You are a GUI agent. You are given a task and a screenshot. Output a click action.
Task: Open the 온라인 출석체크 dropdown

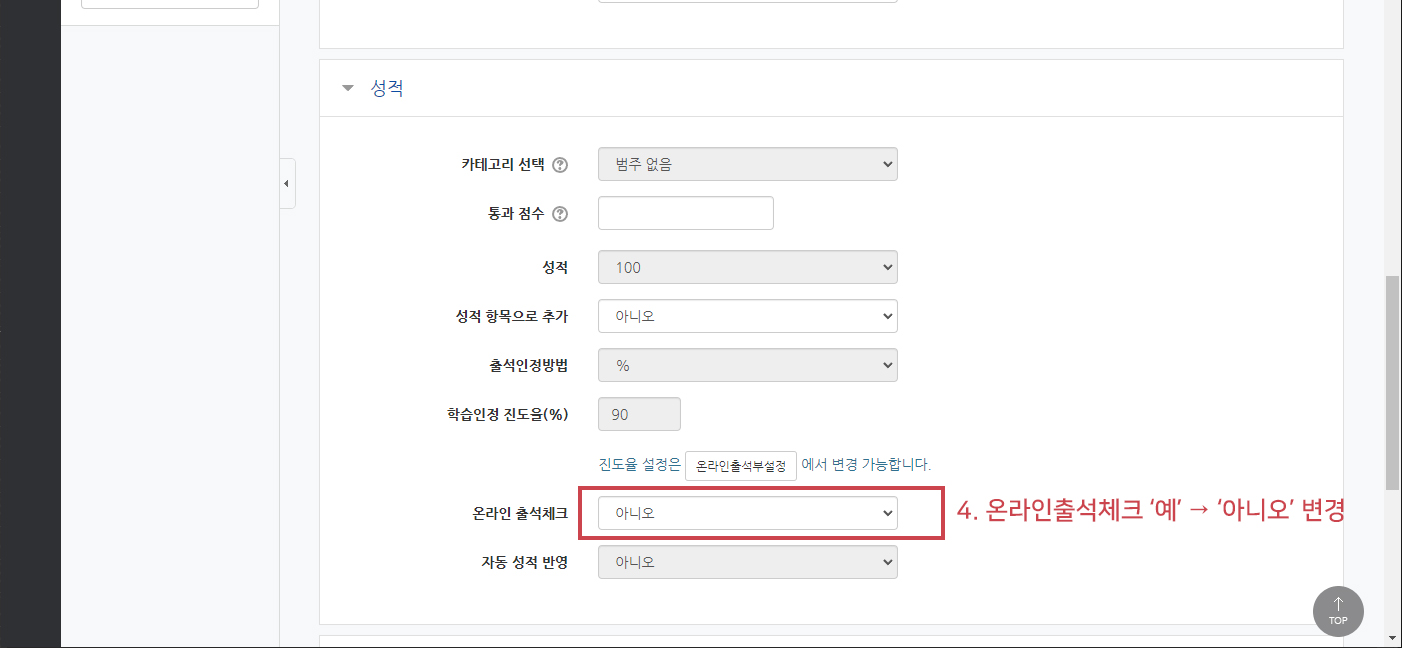tap(748, 513)
